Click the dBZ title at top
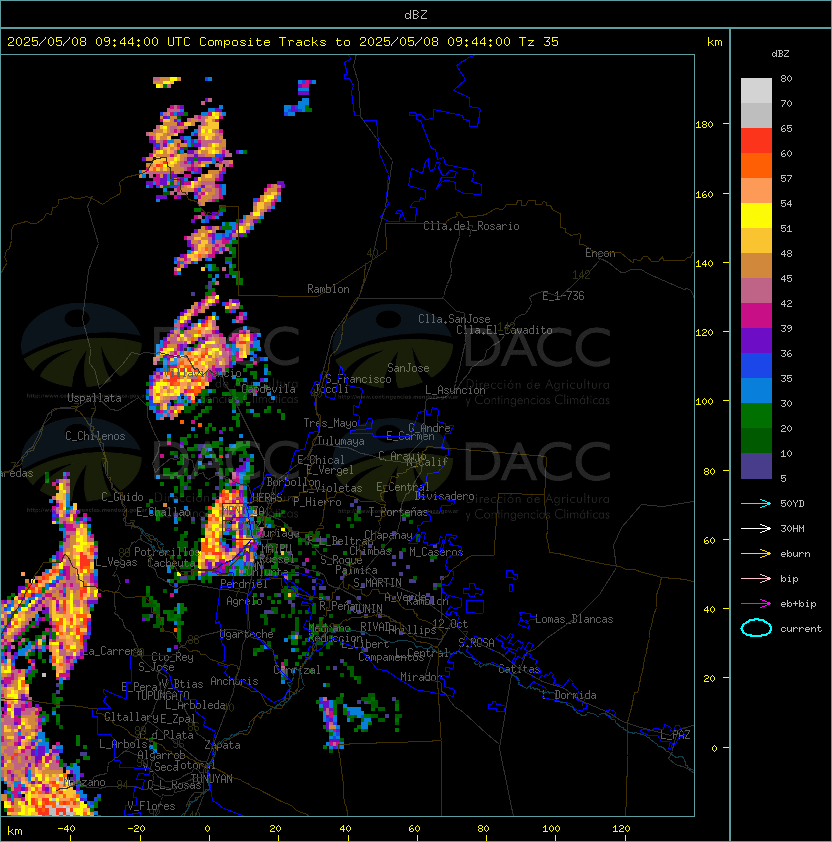Screen dimensions: 832x842 pyautogui.click(x=416, y=14)
